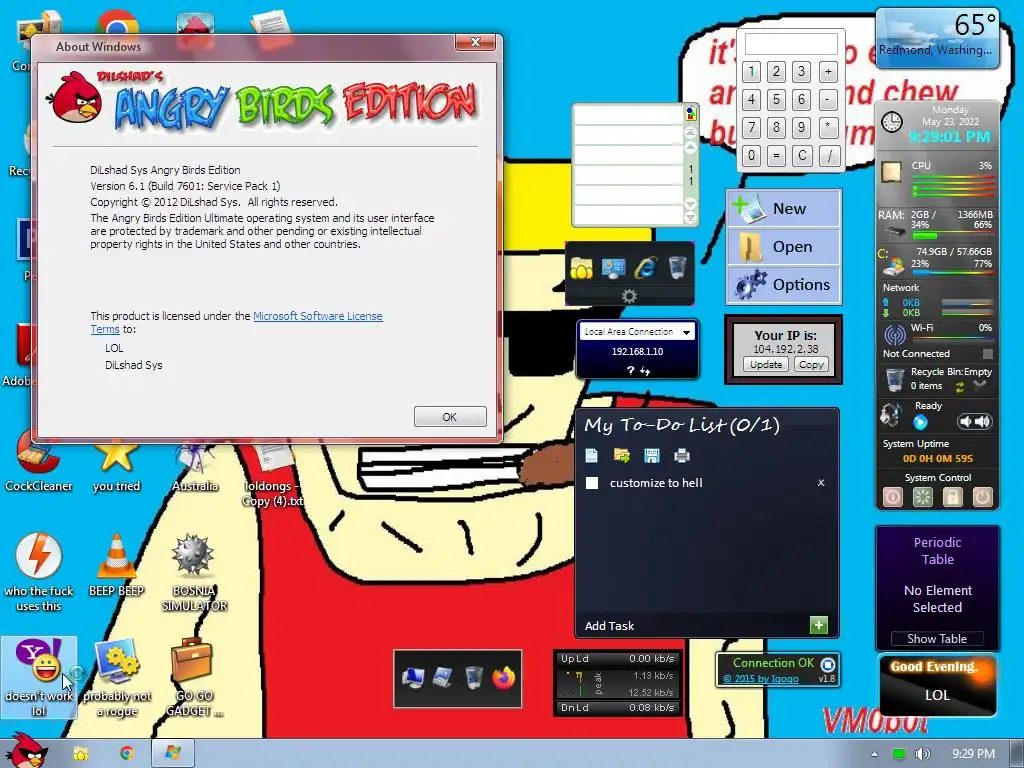
Task: Open Control Panel icon in upper launcher
Action: coord(613,268)
